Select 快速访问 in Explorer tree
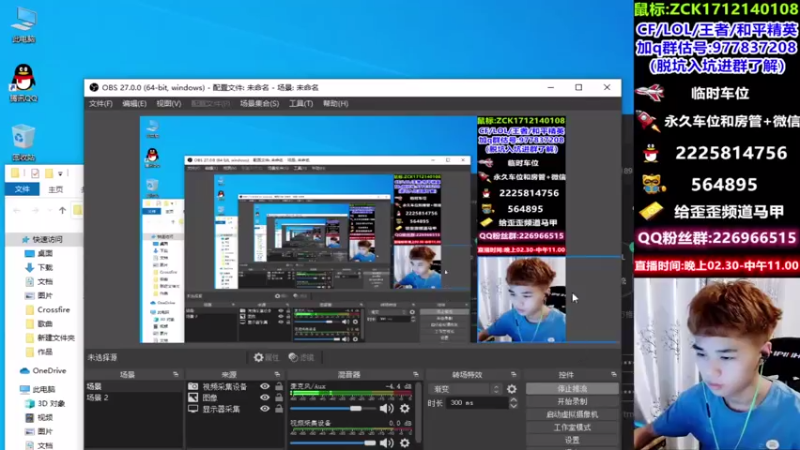Viewport: 800px width, 450px height. click(x=47, y=239)
